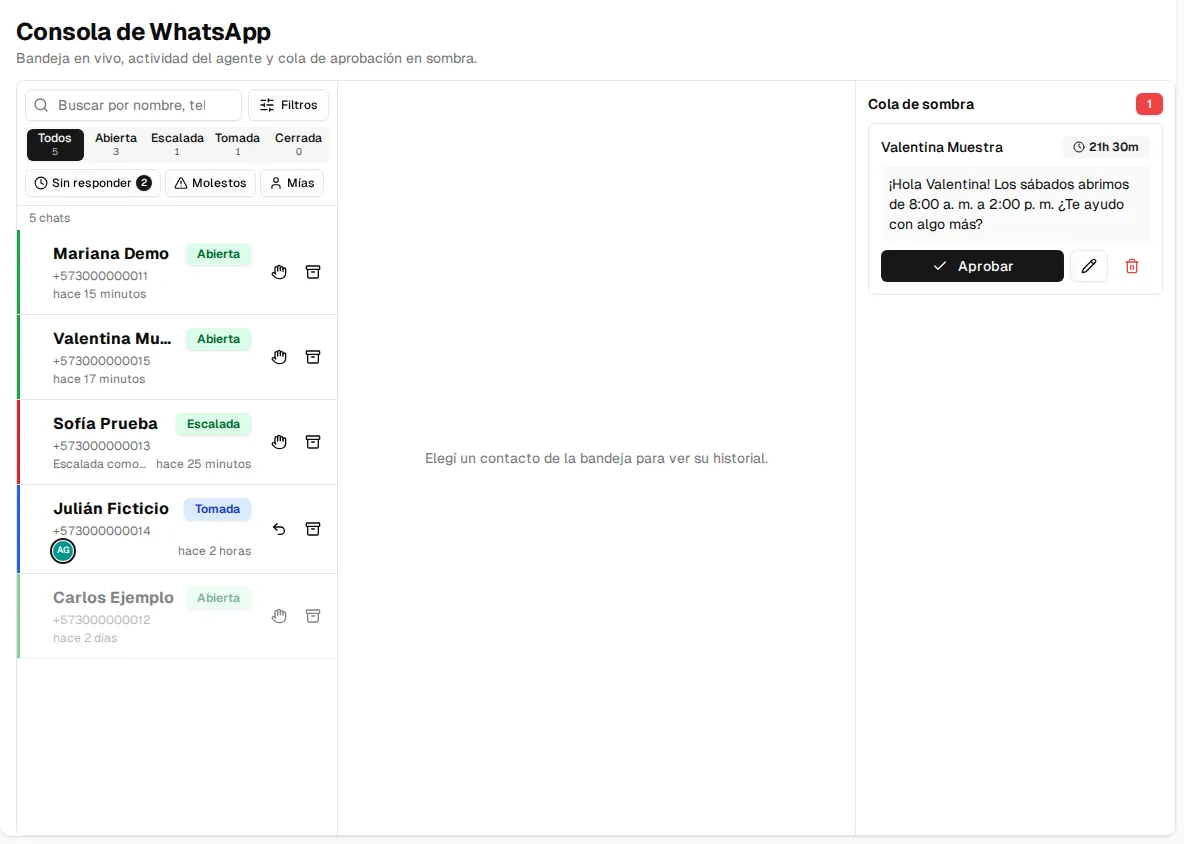The height and width of the screenshot is (844, 1184).
Task: Click phone number +573000000013
Action: [102, 446]
